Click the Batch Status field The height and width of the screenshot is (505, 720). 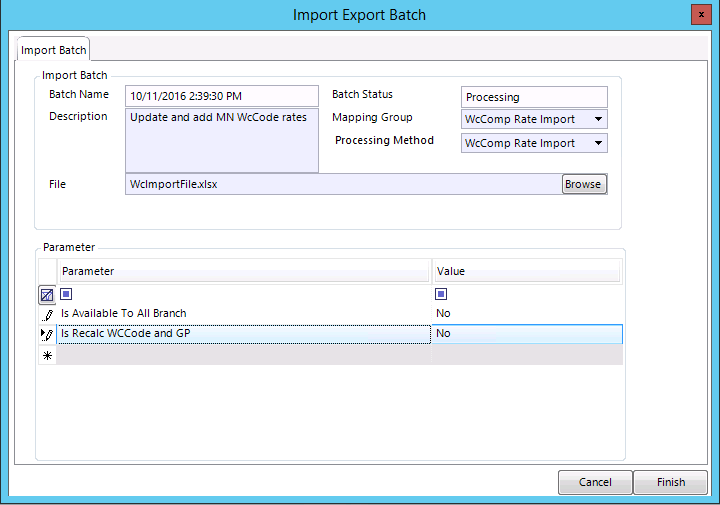[x=534, y=97]
